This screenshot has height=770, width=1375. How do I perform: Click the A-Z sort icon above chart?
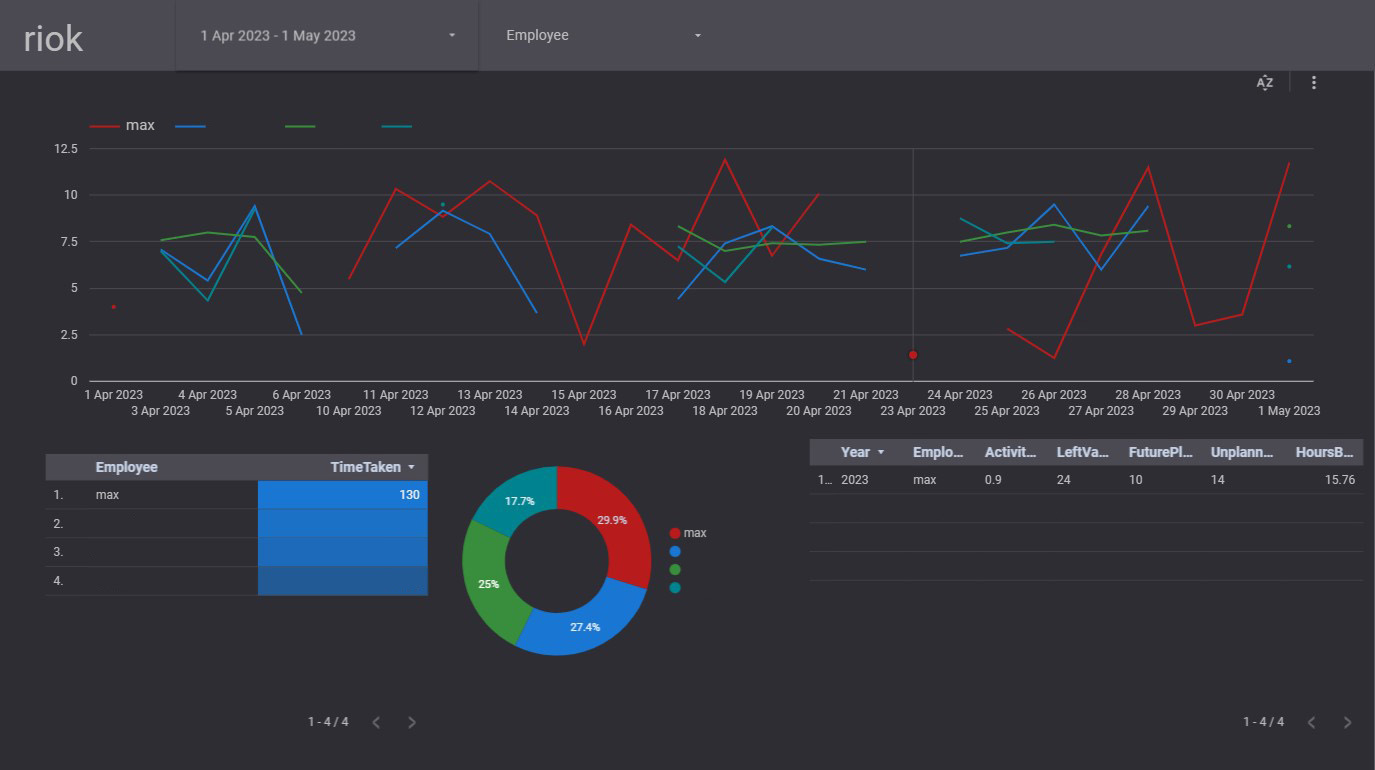click(1265, 83)
